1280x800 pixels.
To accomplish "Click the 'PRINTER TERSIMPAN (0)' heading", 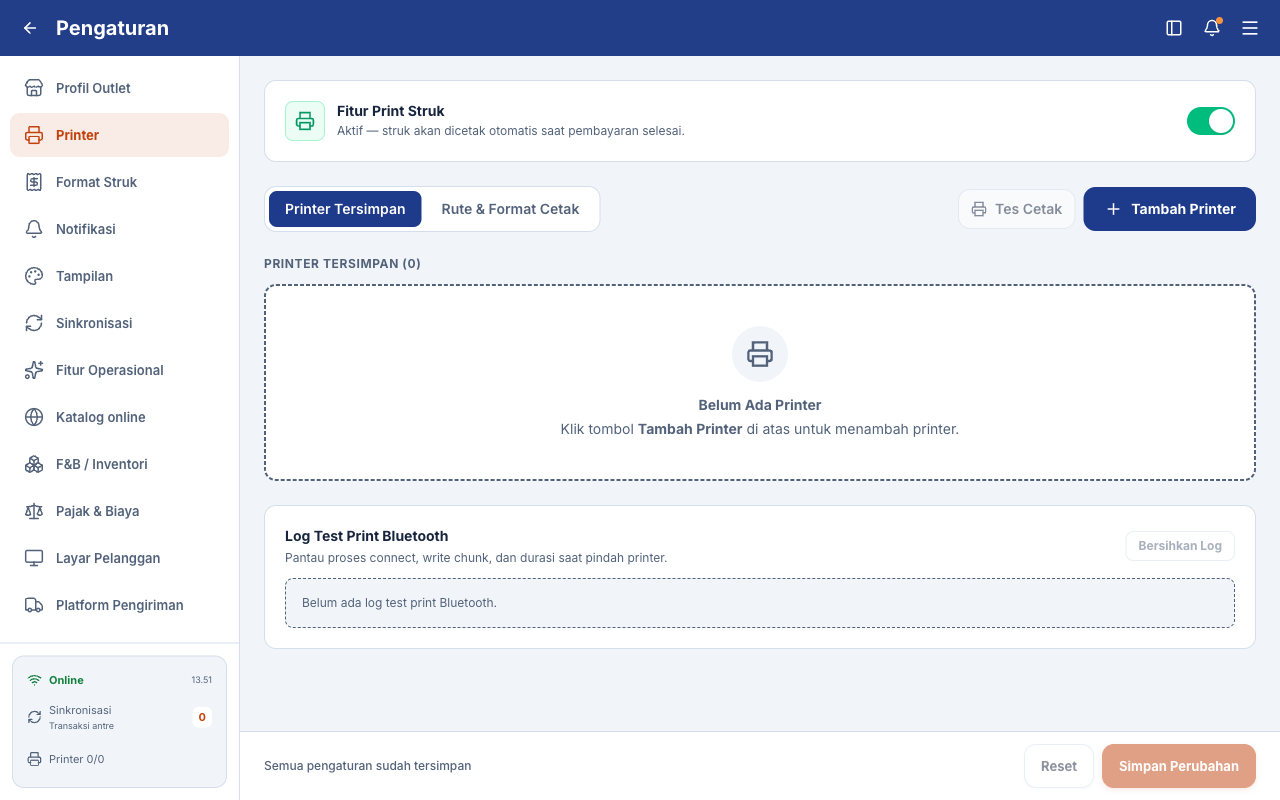I will (x=342, y=264).
